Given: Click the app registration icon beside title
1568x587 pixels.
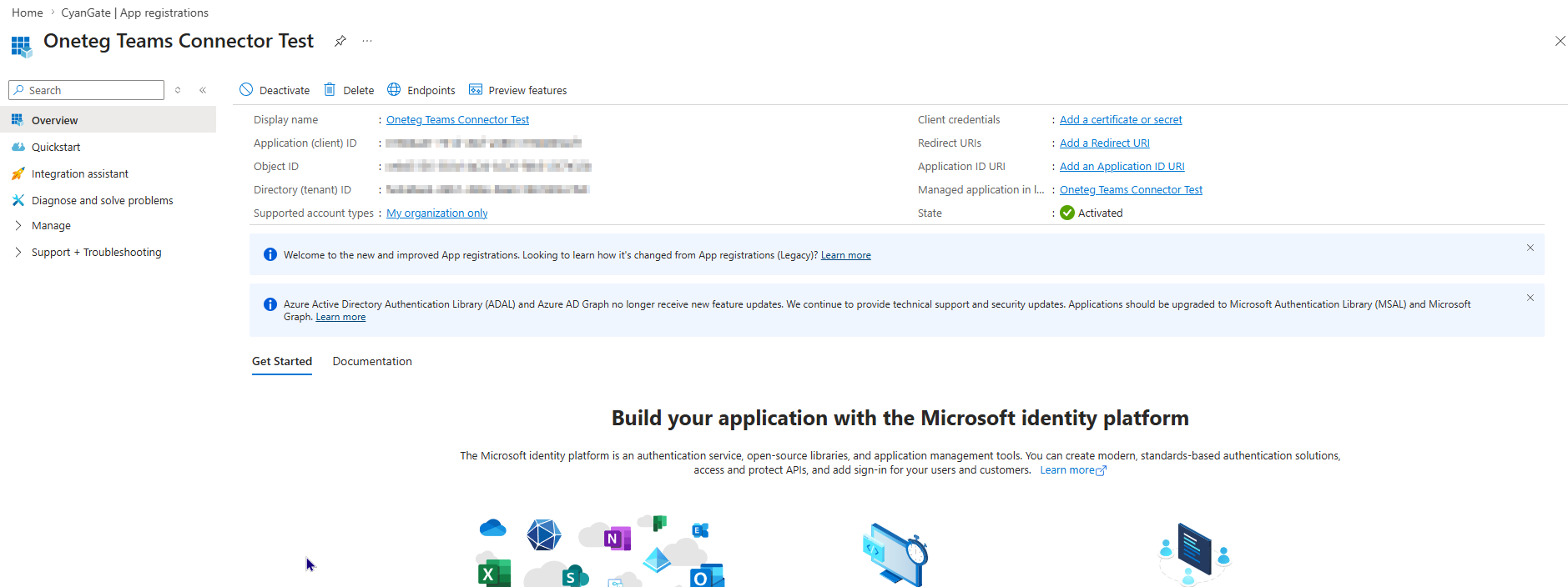Looking at the screenshot, I should (22, 46).
